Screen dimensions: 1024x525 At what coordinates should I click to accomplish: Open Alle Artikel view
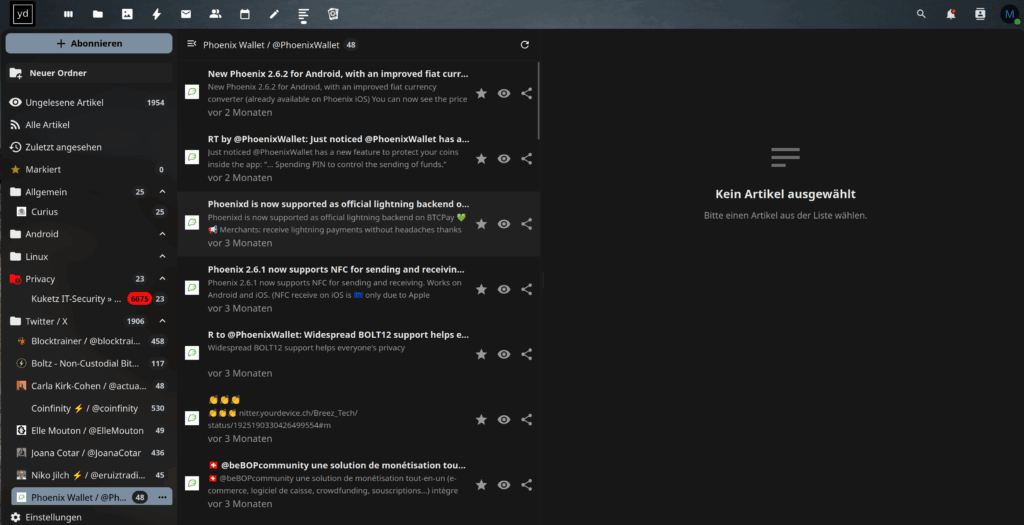89,125
